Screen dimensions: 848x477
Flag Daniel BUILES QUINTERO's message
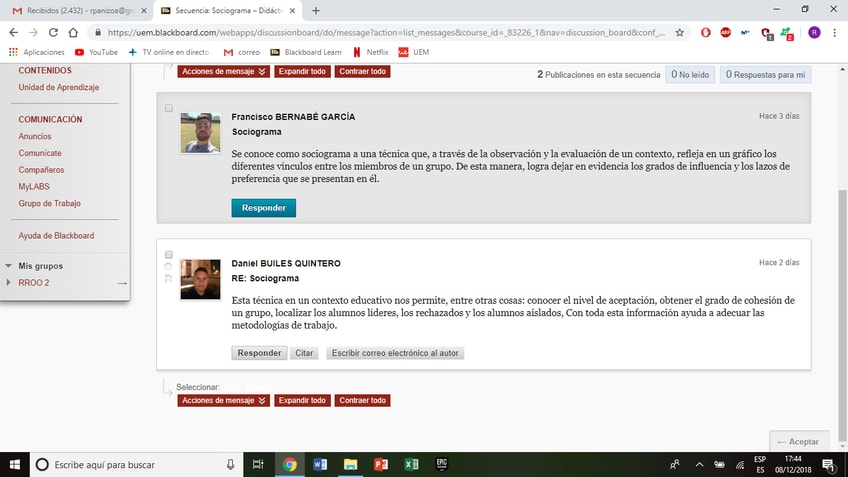click(x=169, y=278)
